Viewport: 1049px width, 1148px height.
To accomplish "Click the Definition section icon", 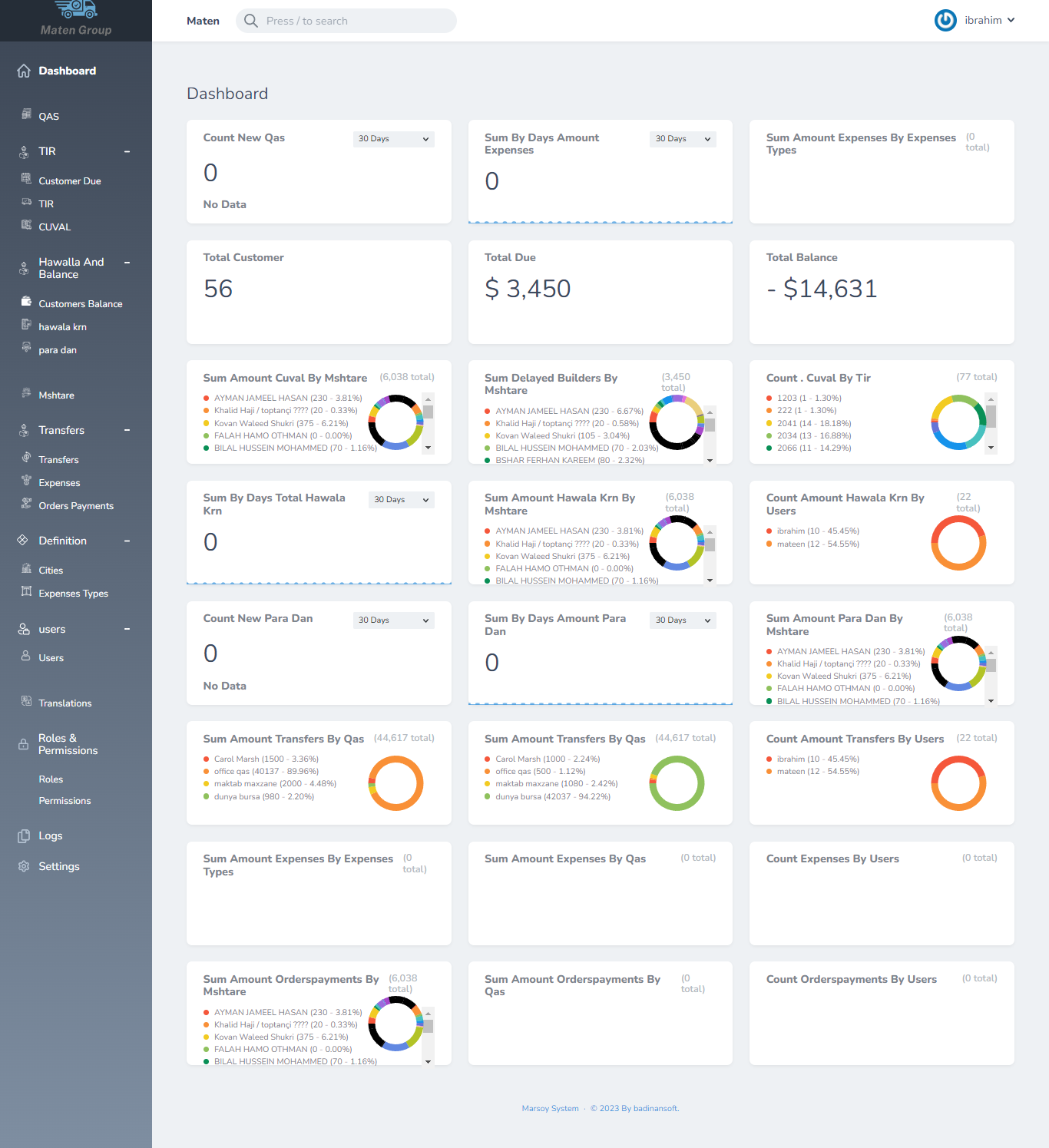I will (23, 540).
